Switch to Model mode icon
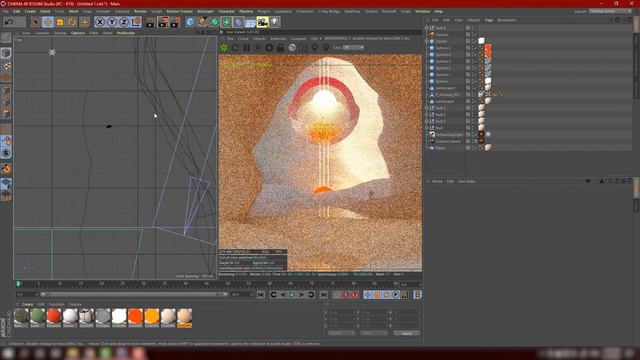The height and width of the screenshot is (360, 640). tap(6, 53)
